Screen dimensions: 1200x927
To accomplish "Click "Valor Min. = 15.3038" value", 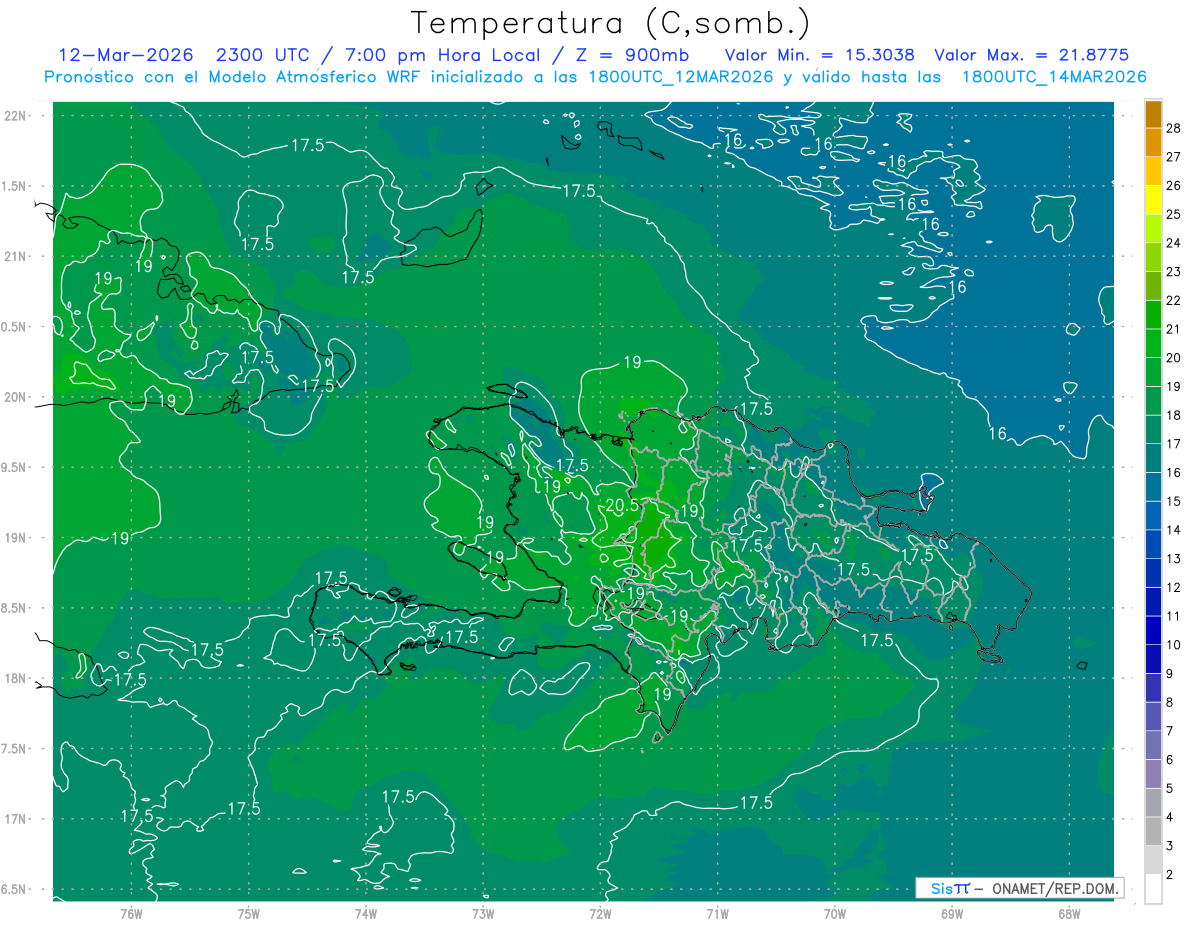I will click(x=820, y=55).
